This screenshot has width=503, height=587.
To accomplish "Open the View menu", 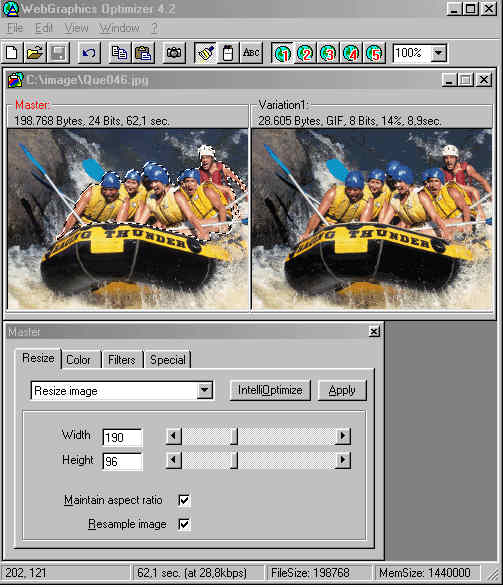I will click(76, 28).
